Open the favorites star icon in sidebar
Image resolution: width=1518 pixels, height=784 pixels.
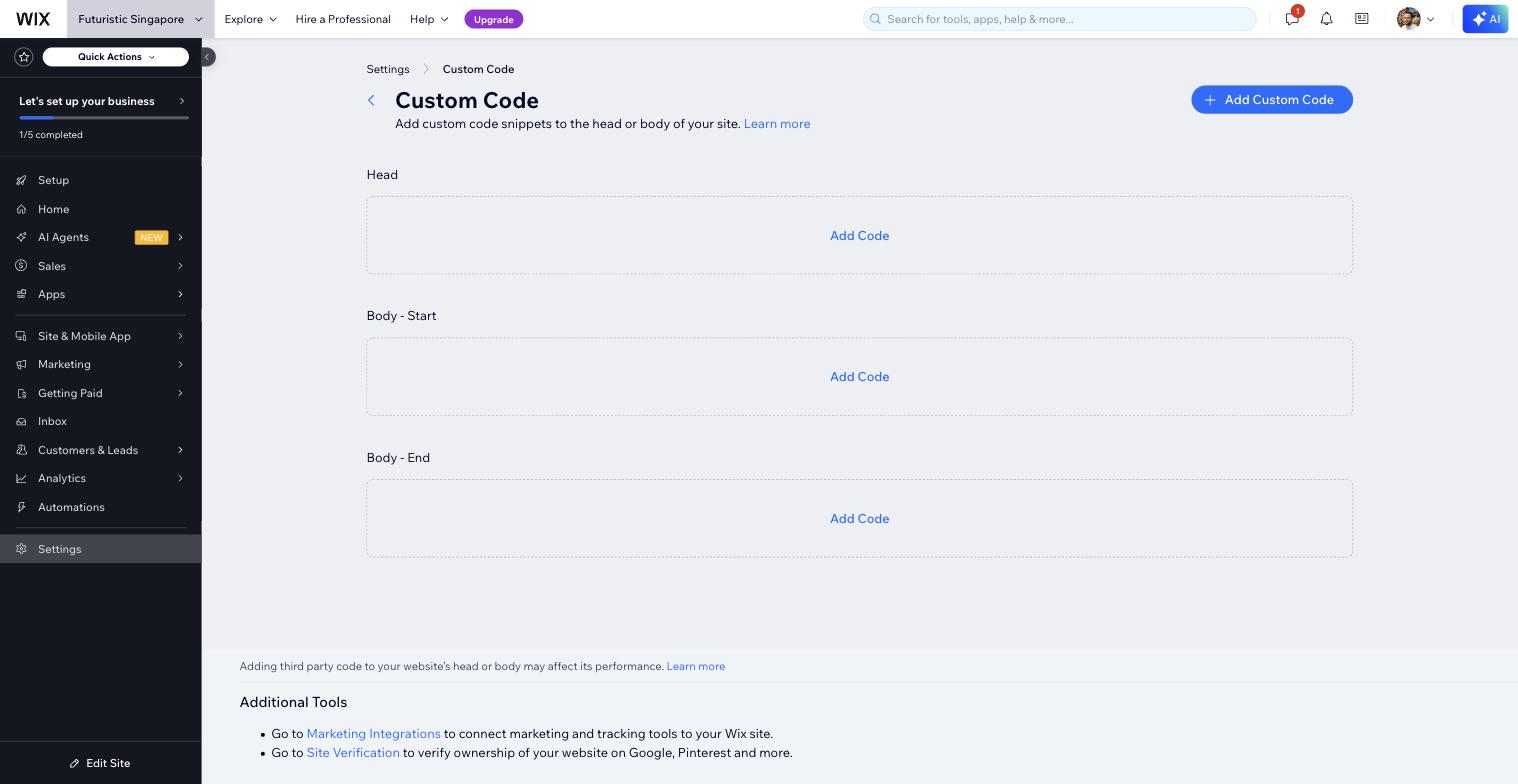click(24, 57)
